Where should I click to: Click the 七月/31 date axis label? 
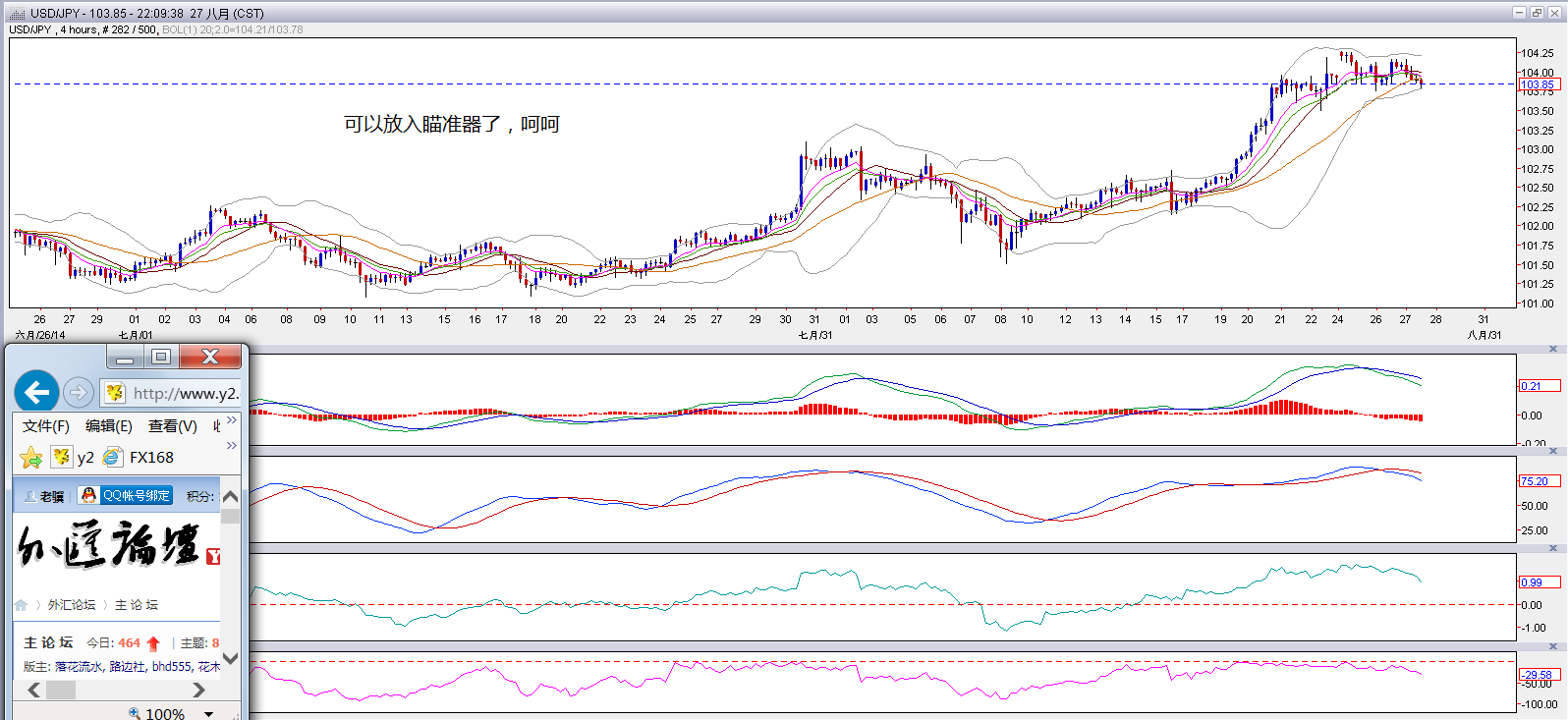coord(815,335)
